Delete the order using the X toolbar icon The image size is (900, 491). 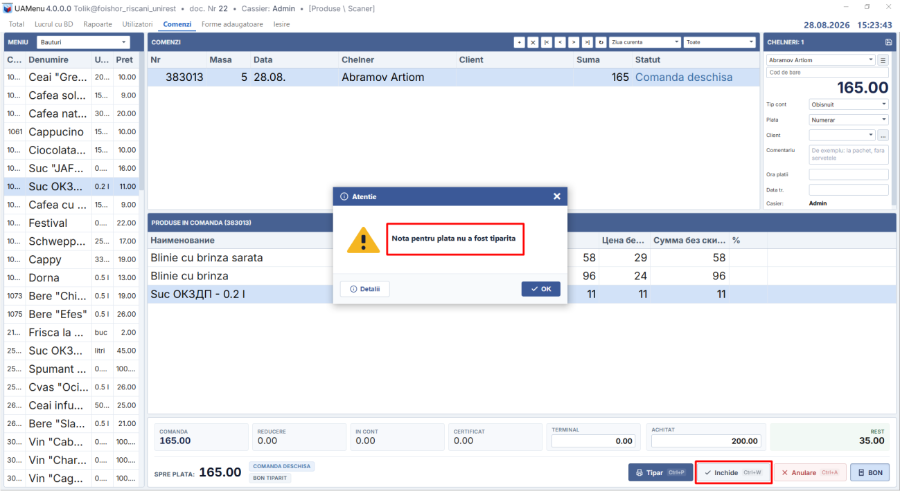(533, 42)
